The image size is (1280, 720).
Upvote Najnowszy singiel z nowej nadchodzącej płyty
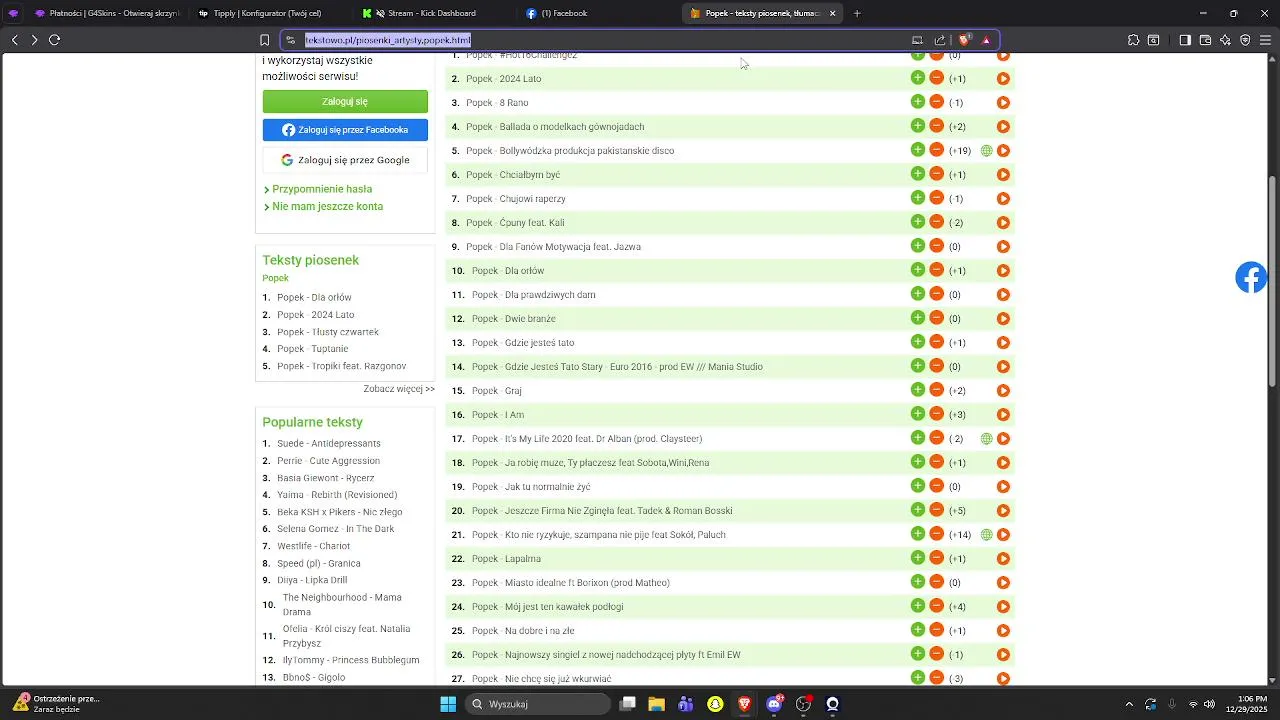point(918,654)
